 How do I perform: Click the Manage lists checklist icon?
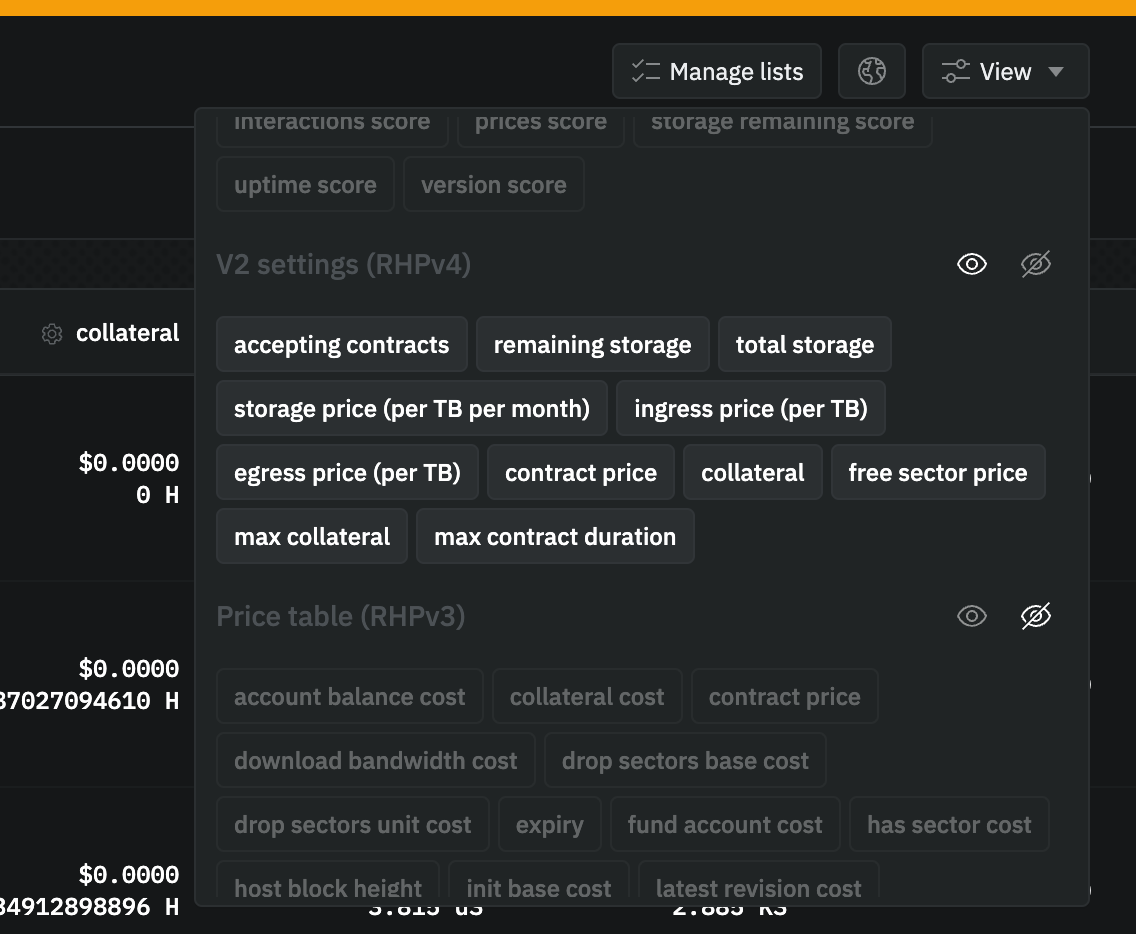click(646, 71)
